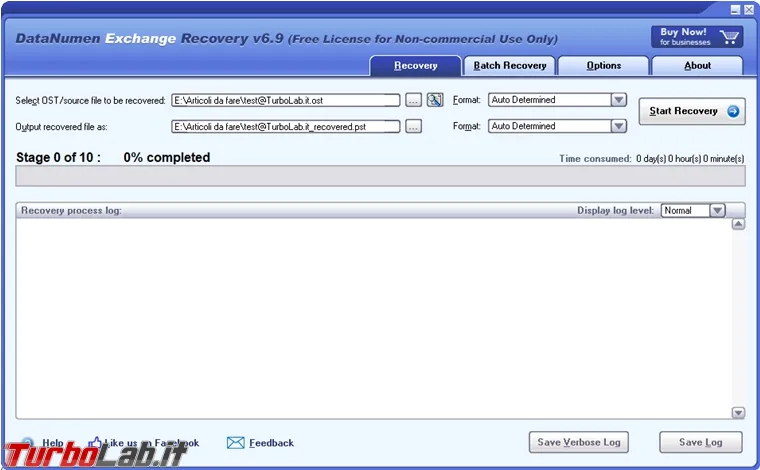Close the DataNumen window
The height and width of the screenshot is (470, 760).
[749, 10]
